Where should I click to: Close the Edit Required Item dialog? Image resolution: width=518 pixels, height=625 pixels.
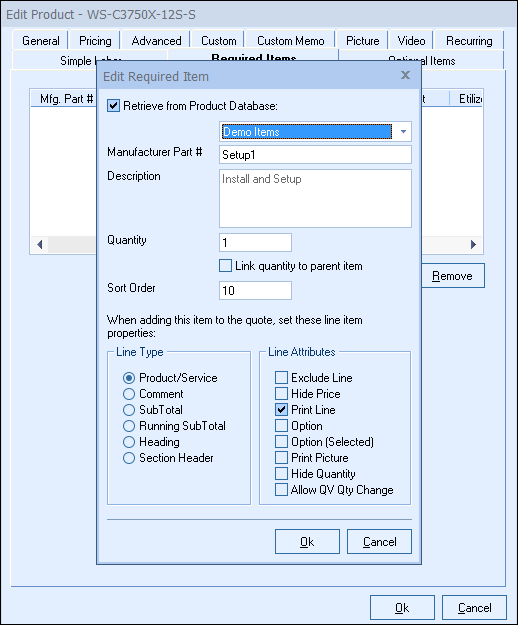[405, 75]
